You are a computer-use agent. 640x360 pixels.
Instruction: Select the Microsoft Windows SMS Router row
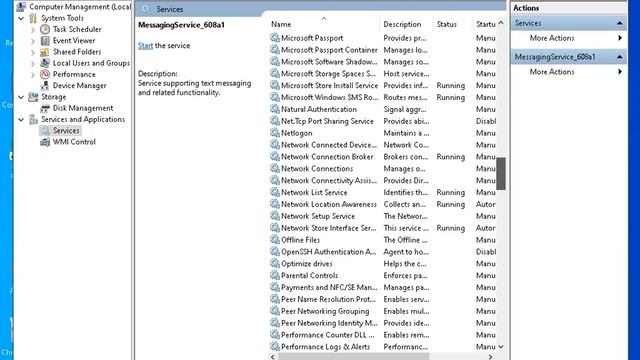pos(383,98)
